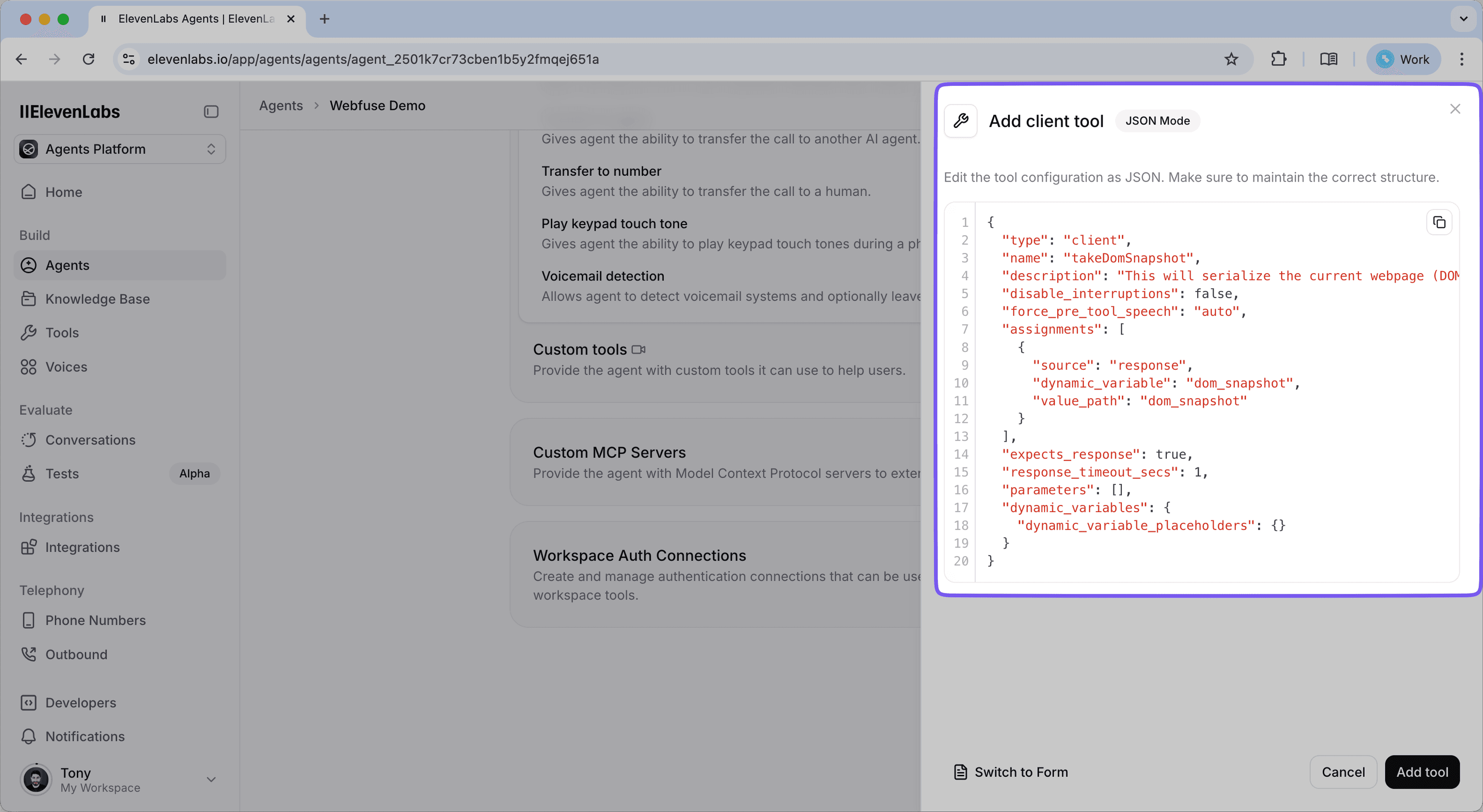Go to the Voices page
Viewport: 1483px width, 812px height.
point(66,367)
